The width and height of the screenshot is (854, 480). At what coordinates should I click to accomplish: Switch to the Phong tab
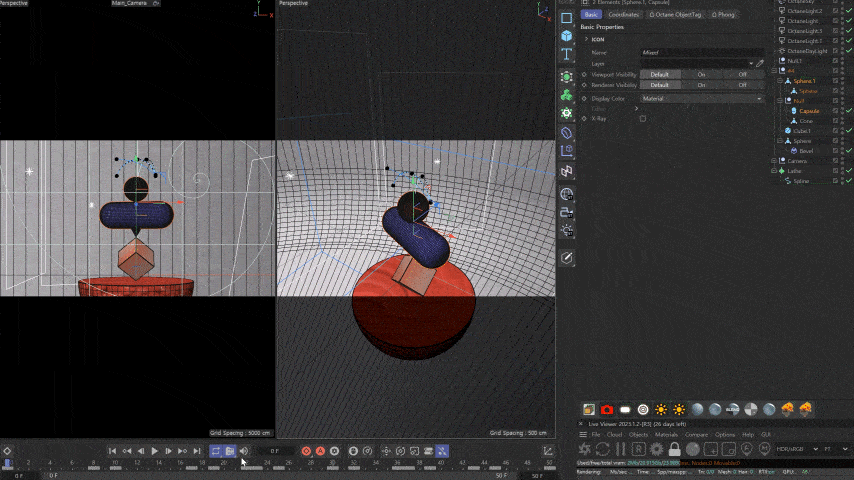click(x=723, y=15)
